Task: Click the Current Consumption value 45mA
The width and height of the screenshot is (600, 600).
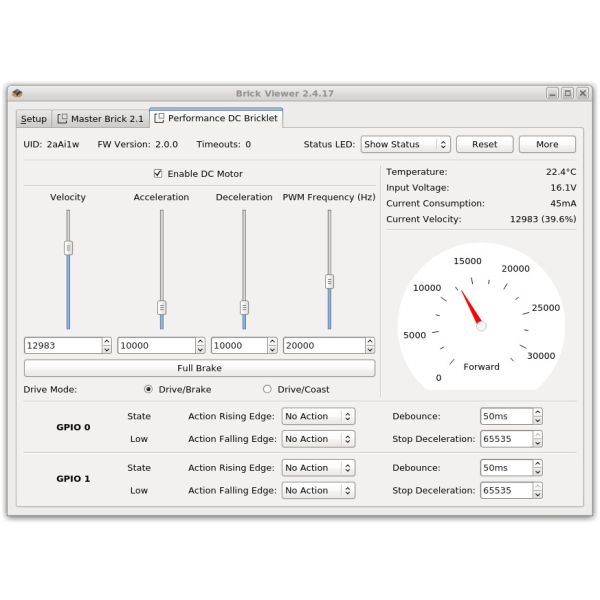Action: (563, 203)
